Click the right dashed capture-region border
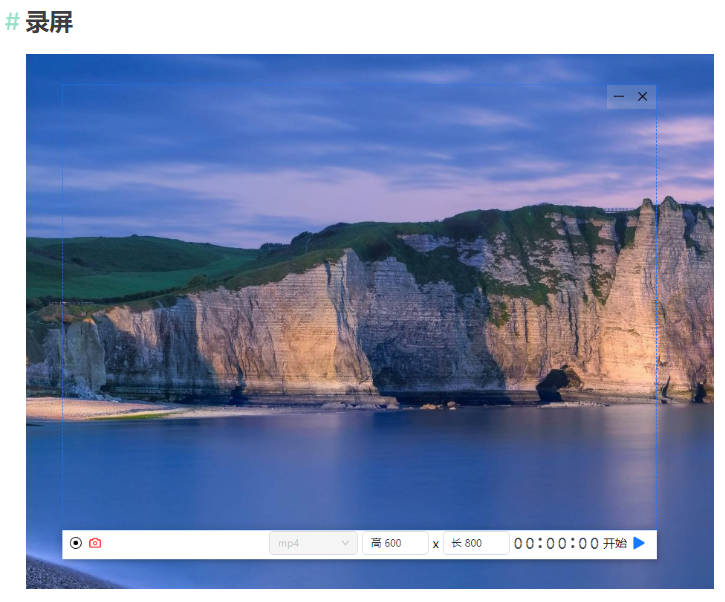725x602 pixels. (x=656, y=300)
